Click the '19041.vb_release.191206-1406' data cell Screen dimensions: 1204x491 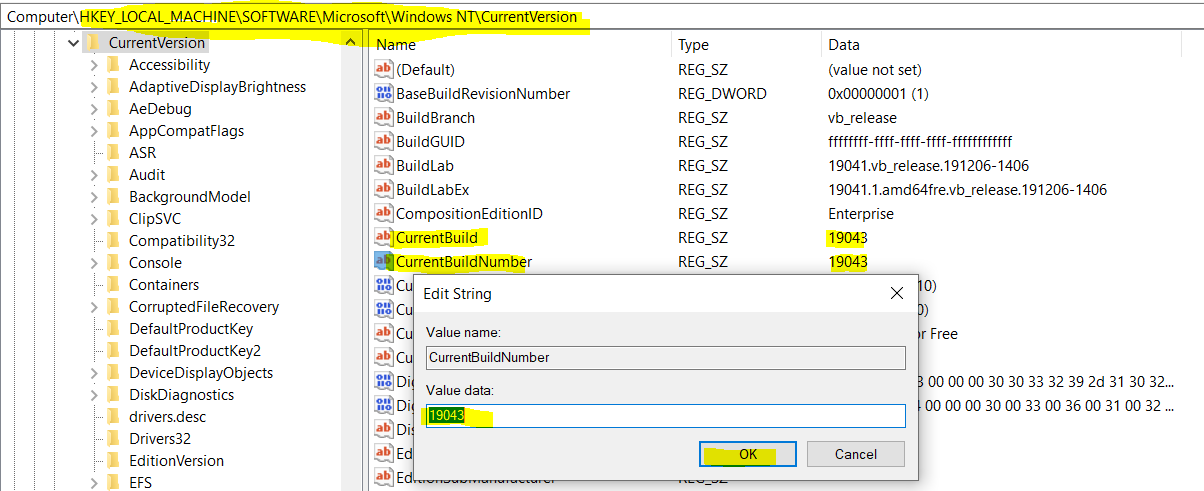coord(928,166)
